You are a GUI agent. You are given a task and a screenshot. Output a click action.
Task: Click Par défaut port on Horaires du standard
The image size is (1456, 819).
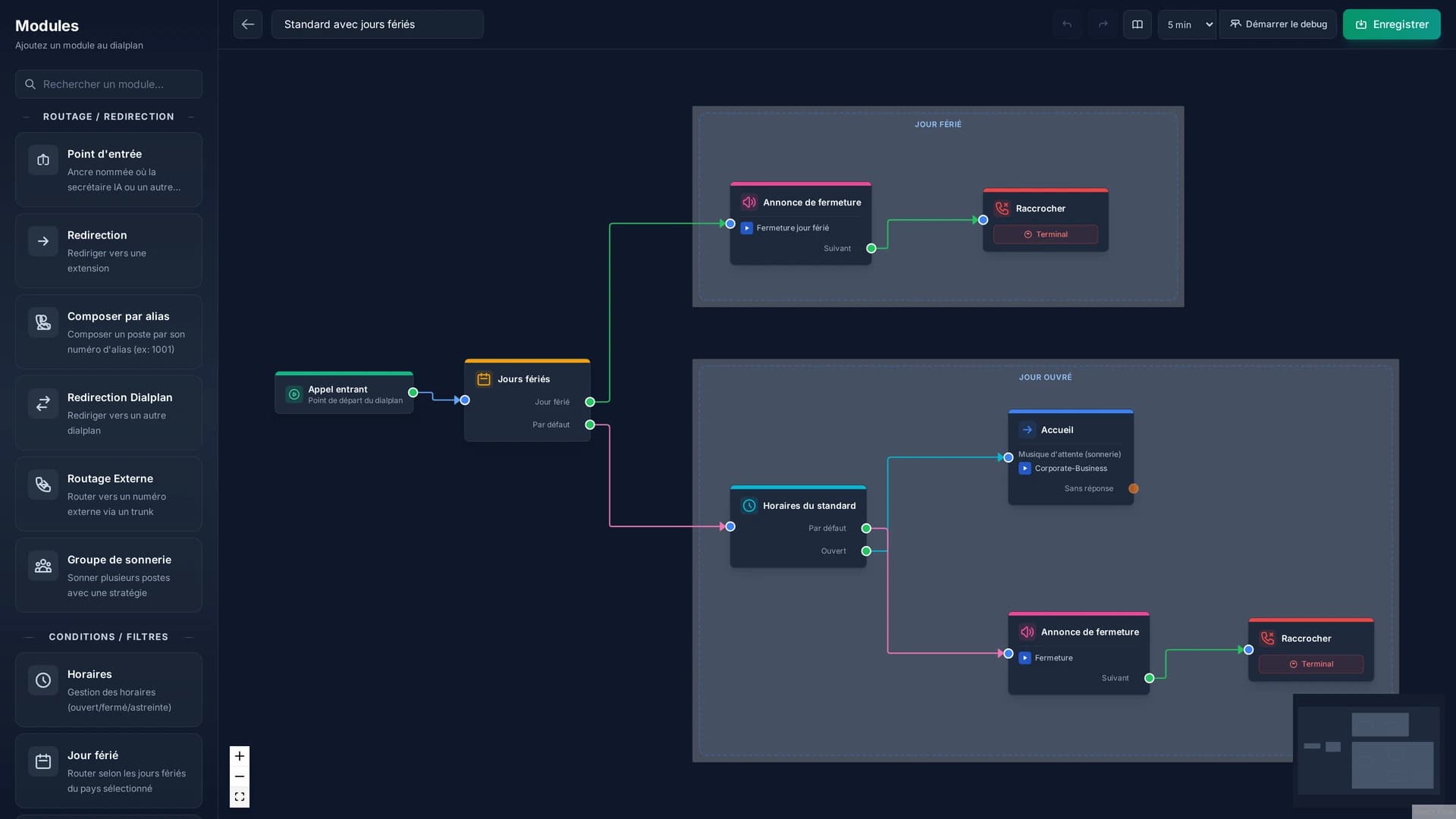pyautogui.click(x=866, y=529)
